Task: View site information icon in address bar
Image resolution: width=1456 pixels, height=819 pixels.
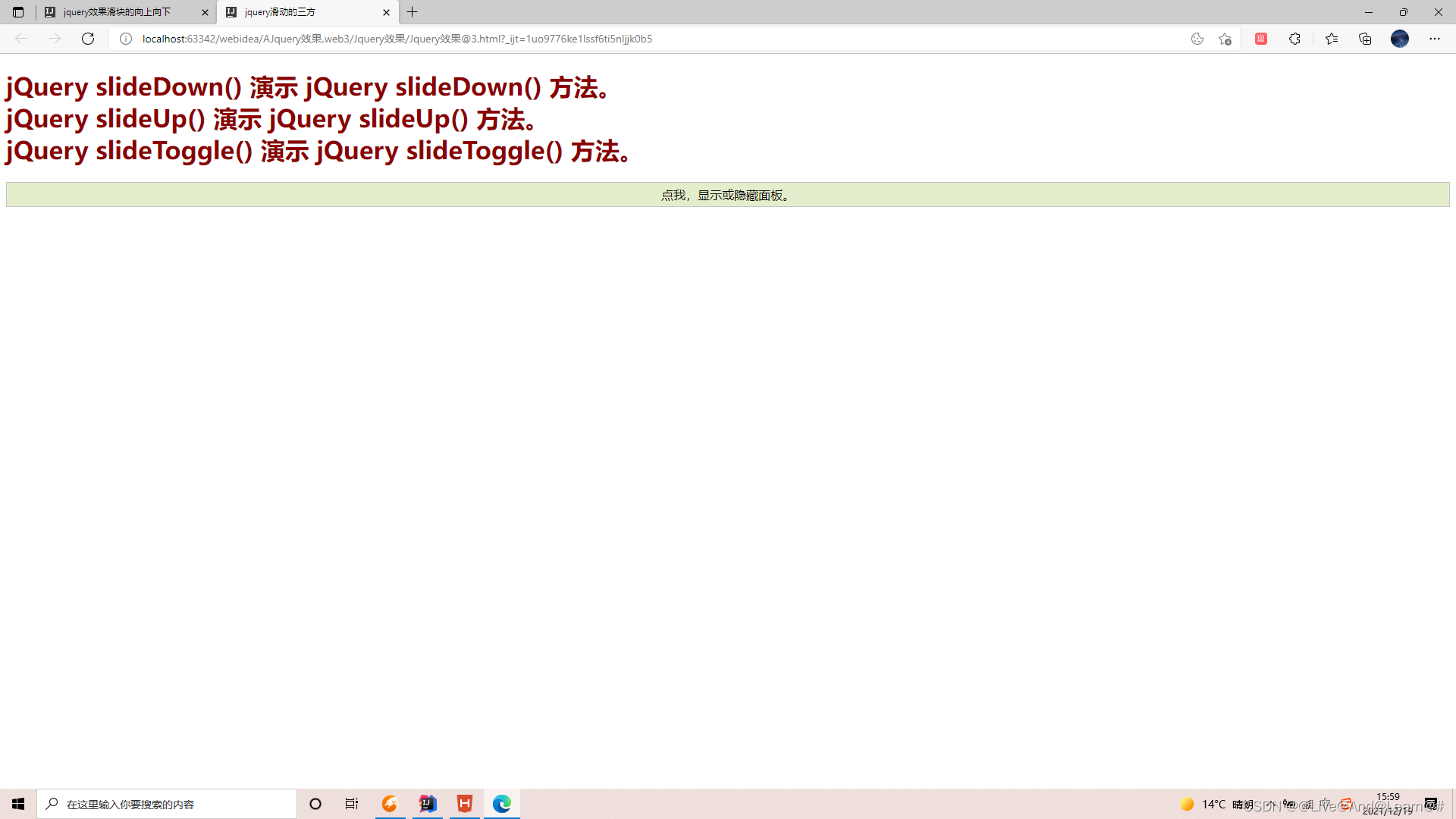Action: 126,39
